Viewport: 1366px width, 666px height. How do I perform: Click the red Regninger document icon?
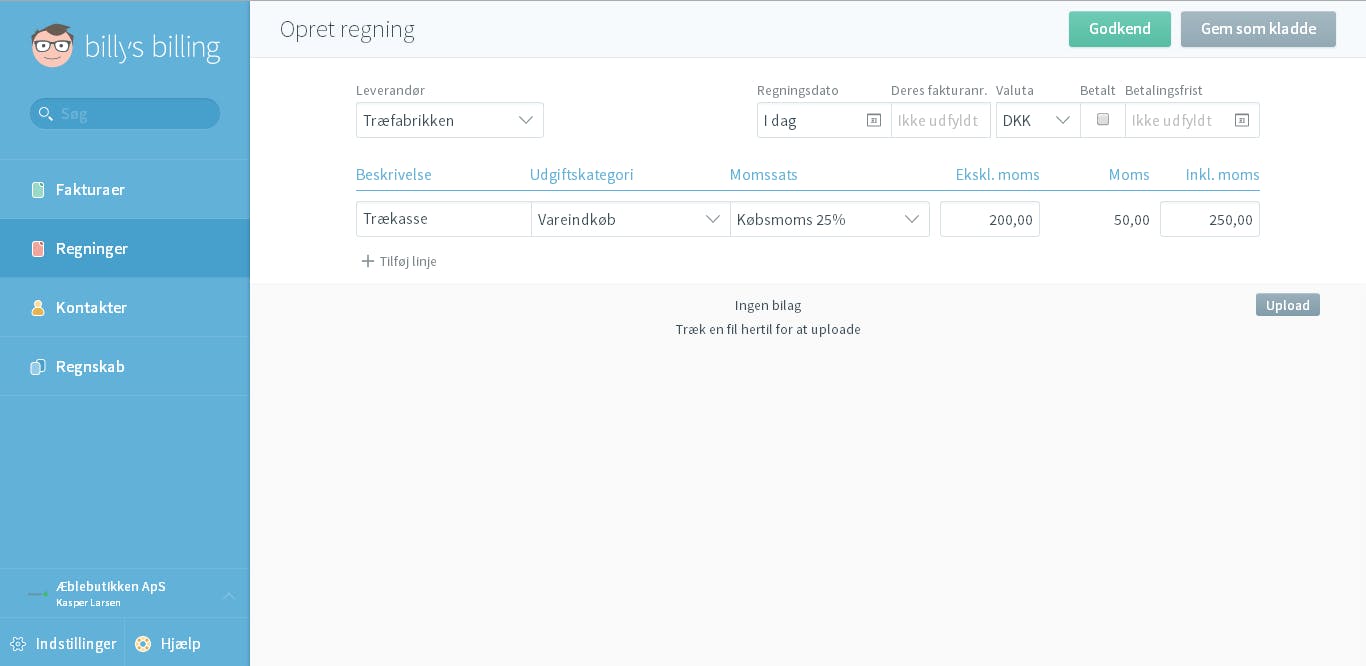coord(38,249)
